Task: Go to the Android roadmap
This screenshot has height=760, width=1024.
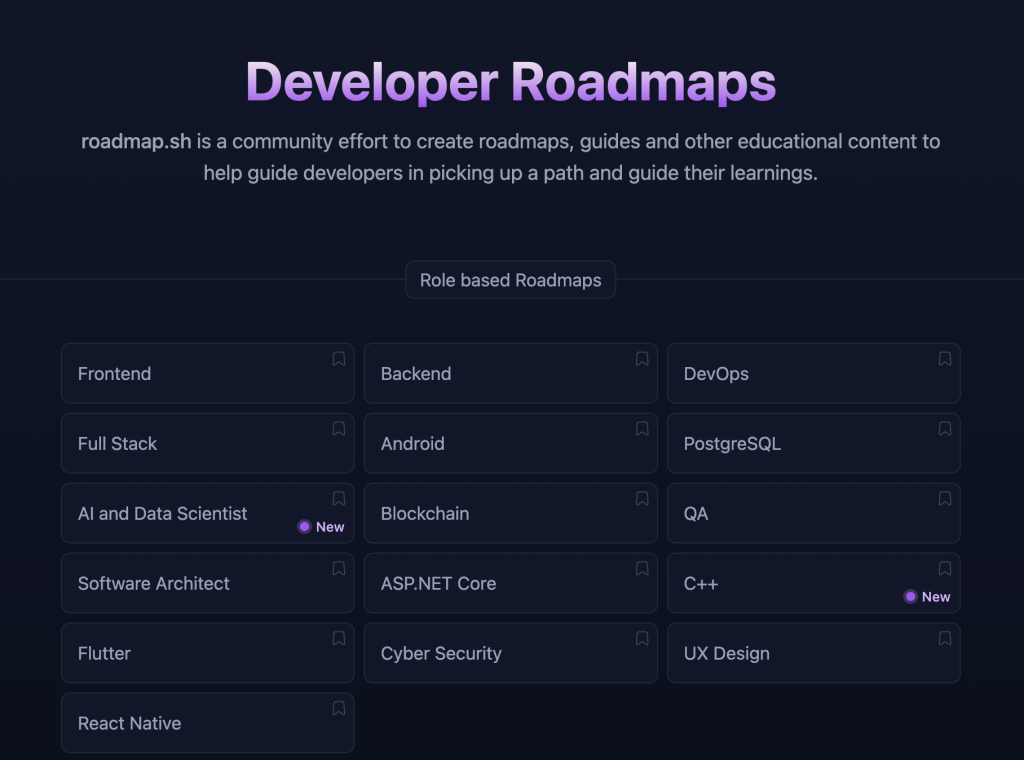Action: (511, 443)
